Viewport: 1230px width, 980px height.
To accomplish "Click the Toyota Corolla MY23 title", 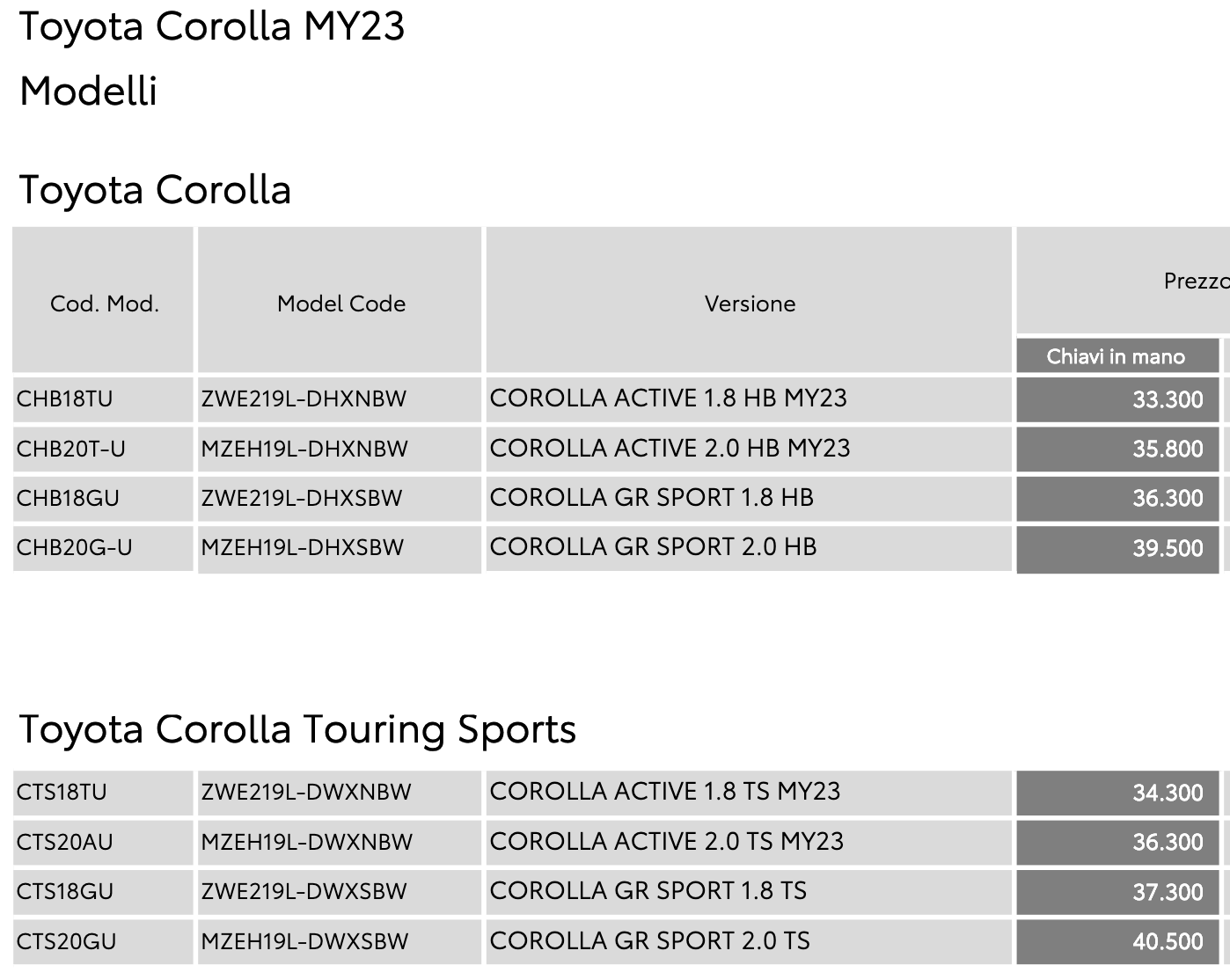I will pos(212,26).
